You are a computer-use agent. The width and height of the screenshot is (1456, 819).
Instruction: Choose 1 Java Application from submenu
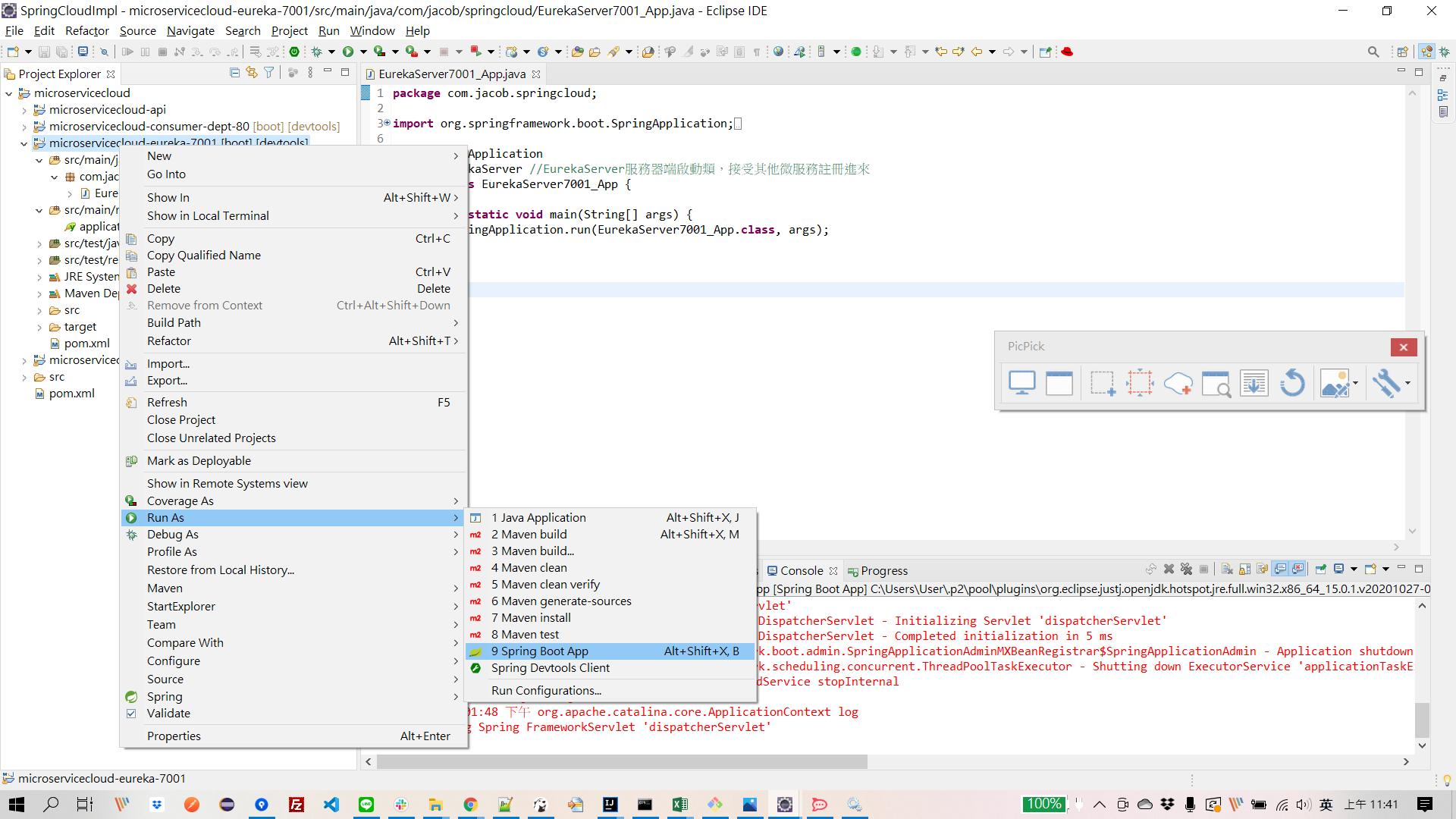(610, 517)
